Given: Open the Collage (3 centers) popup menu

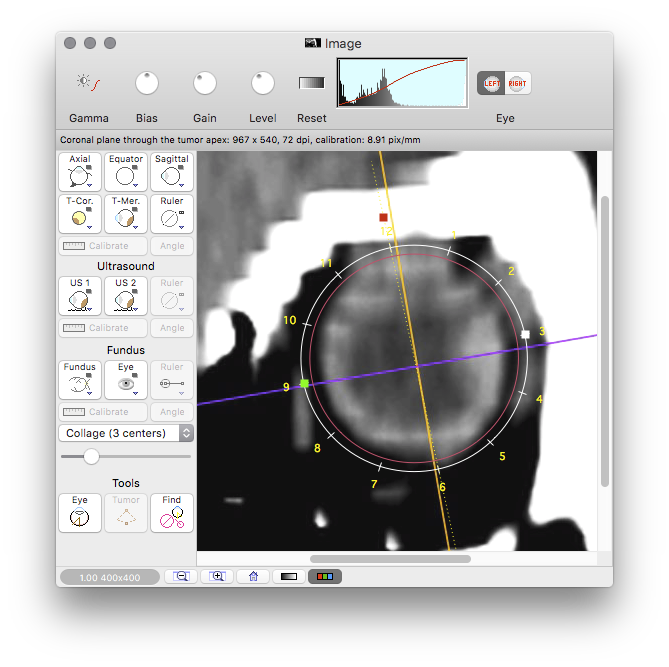Looking at the screenshot, I should (126, 433).
